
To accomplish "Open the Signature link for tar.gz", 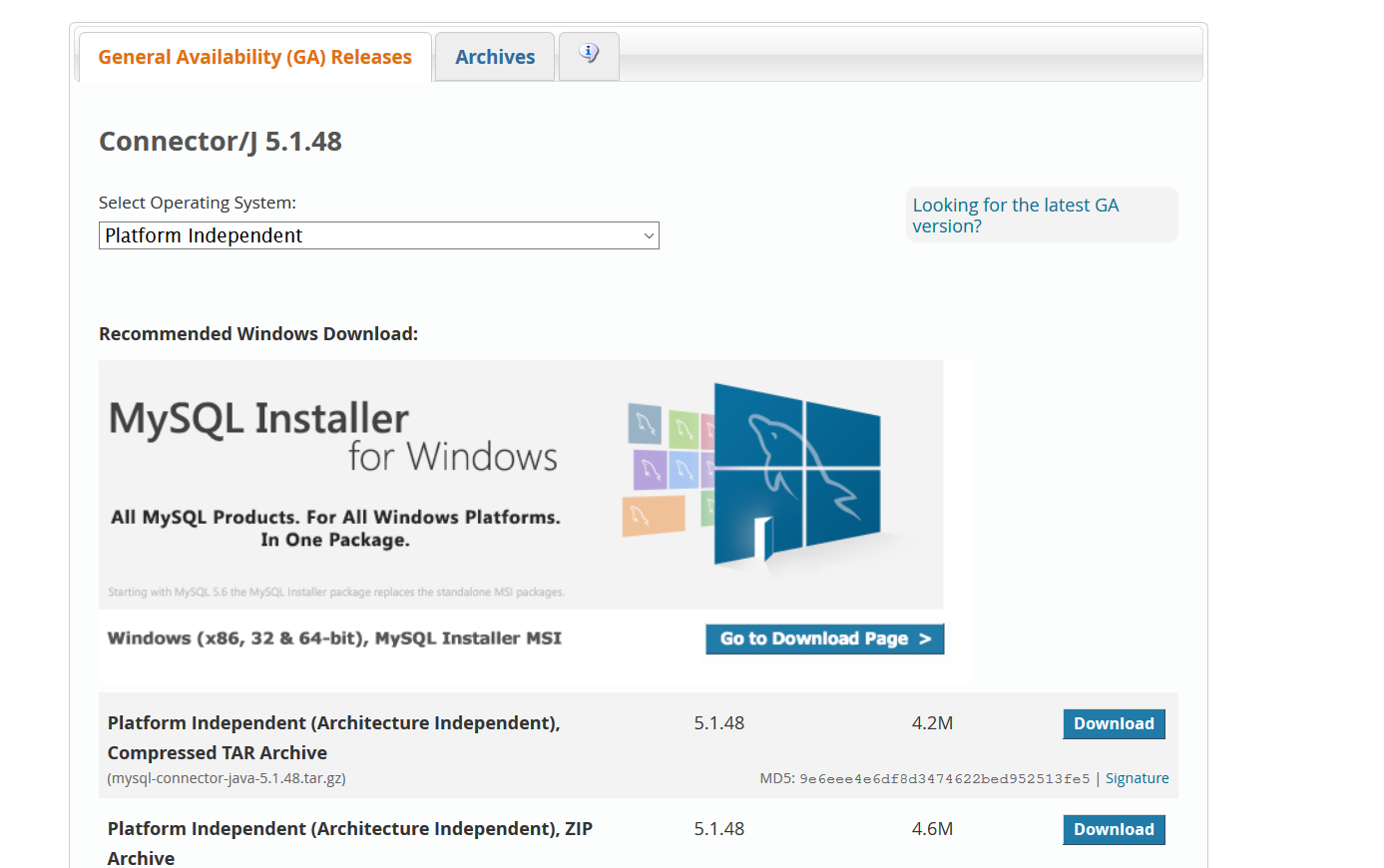I will (1137, 778).
